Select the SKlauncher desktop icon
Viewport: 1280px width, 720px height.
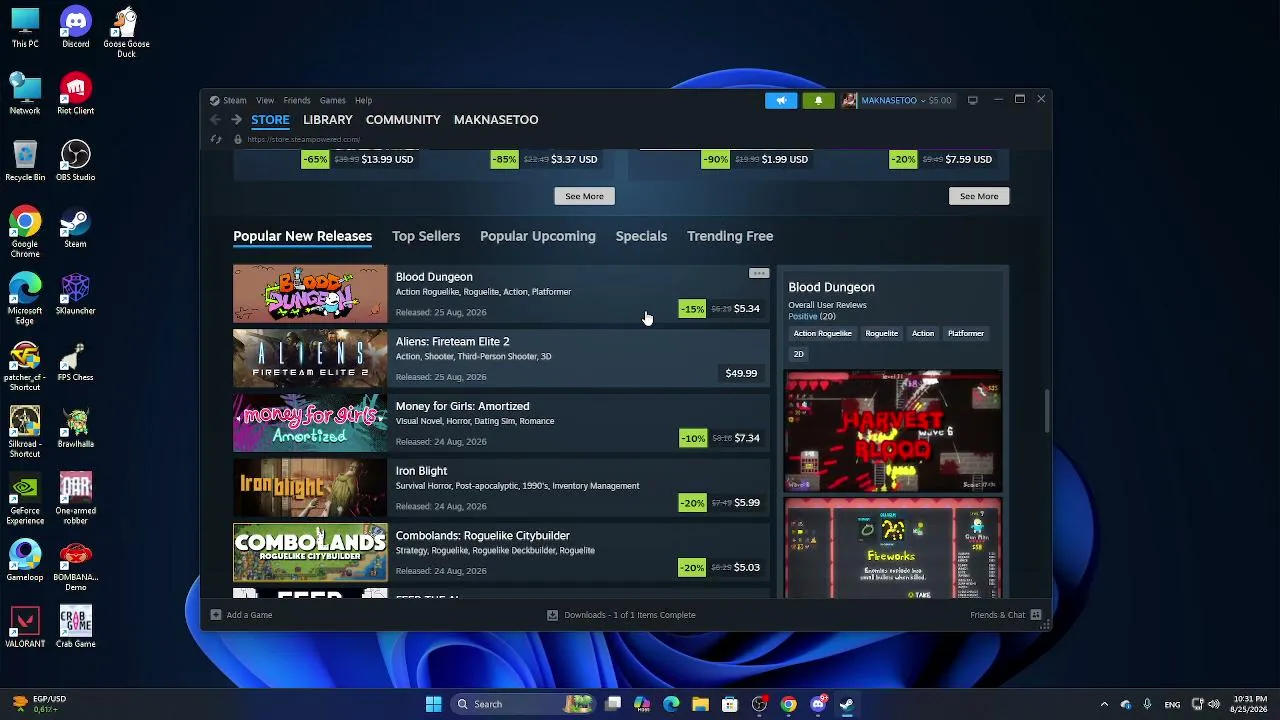point(75,294)
